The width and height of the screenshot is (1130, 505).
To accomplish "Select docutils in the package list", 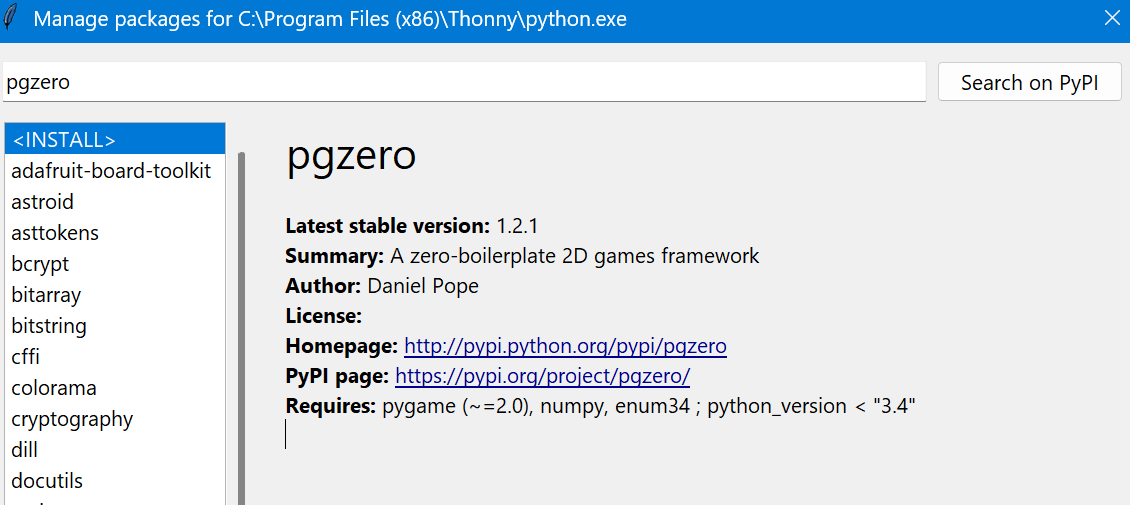I will click(115, 481).
